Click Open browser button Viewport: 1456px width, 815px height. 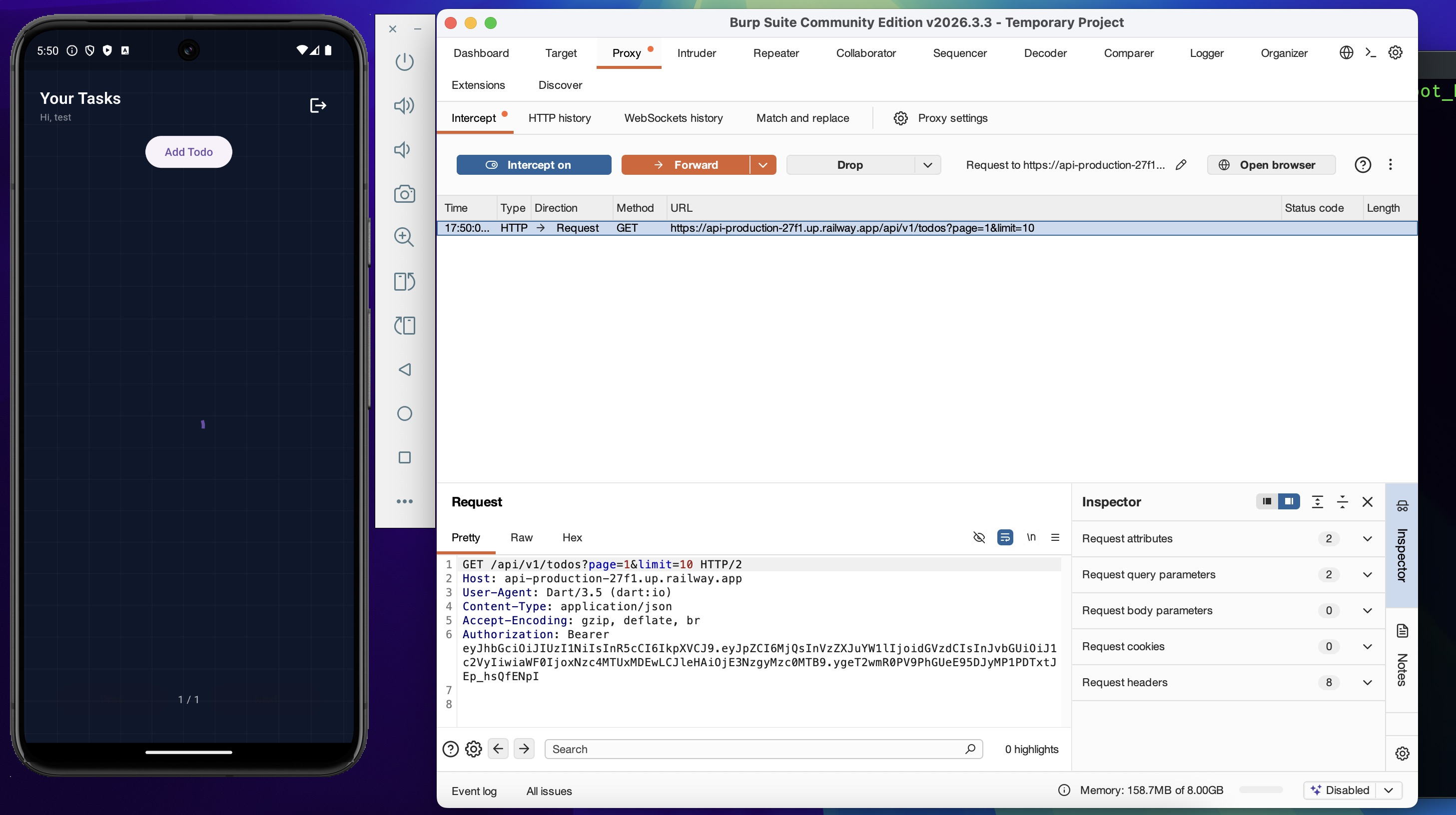pos(1271,165)
